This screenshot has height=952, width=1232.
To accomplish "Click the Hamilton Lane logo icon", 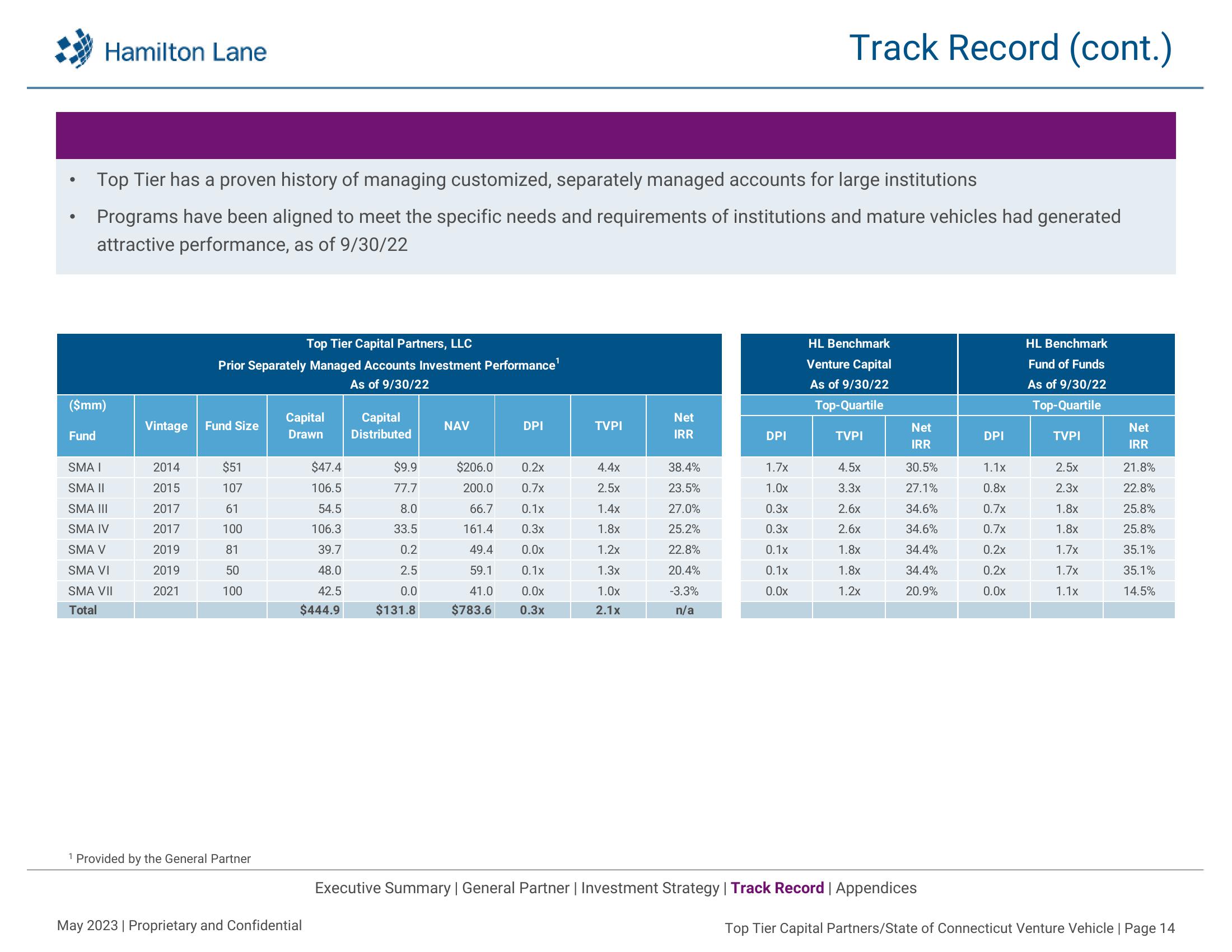I will click(74, 49).
